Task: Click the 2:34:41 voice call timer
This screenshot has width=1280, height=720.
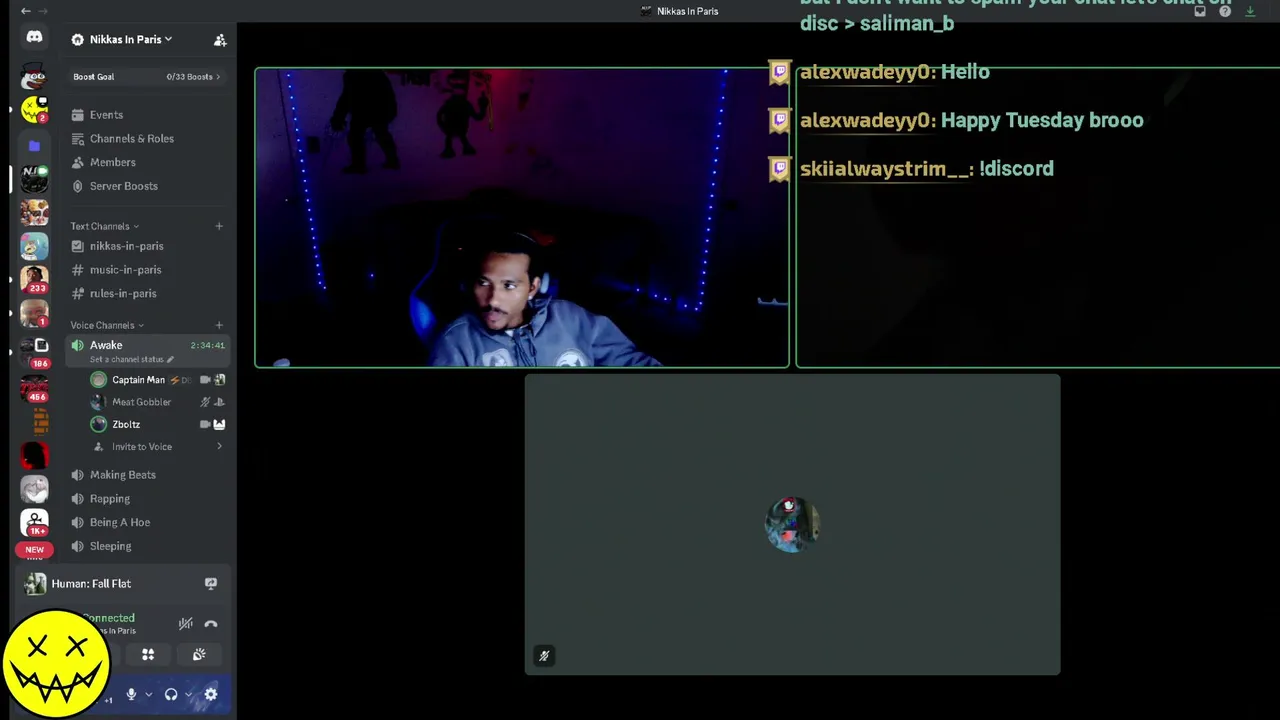Action: coord(208,345)
